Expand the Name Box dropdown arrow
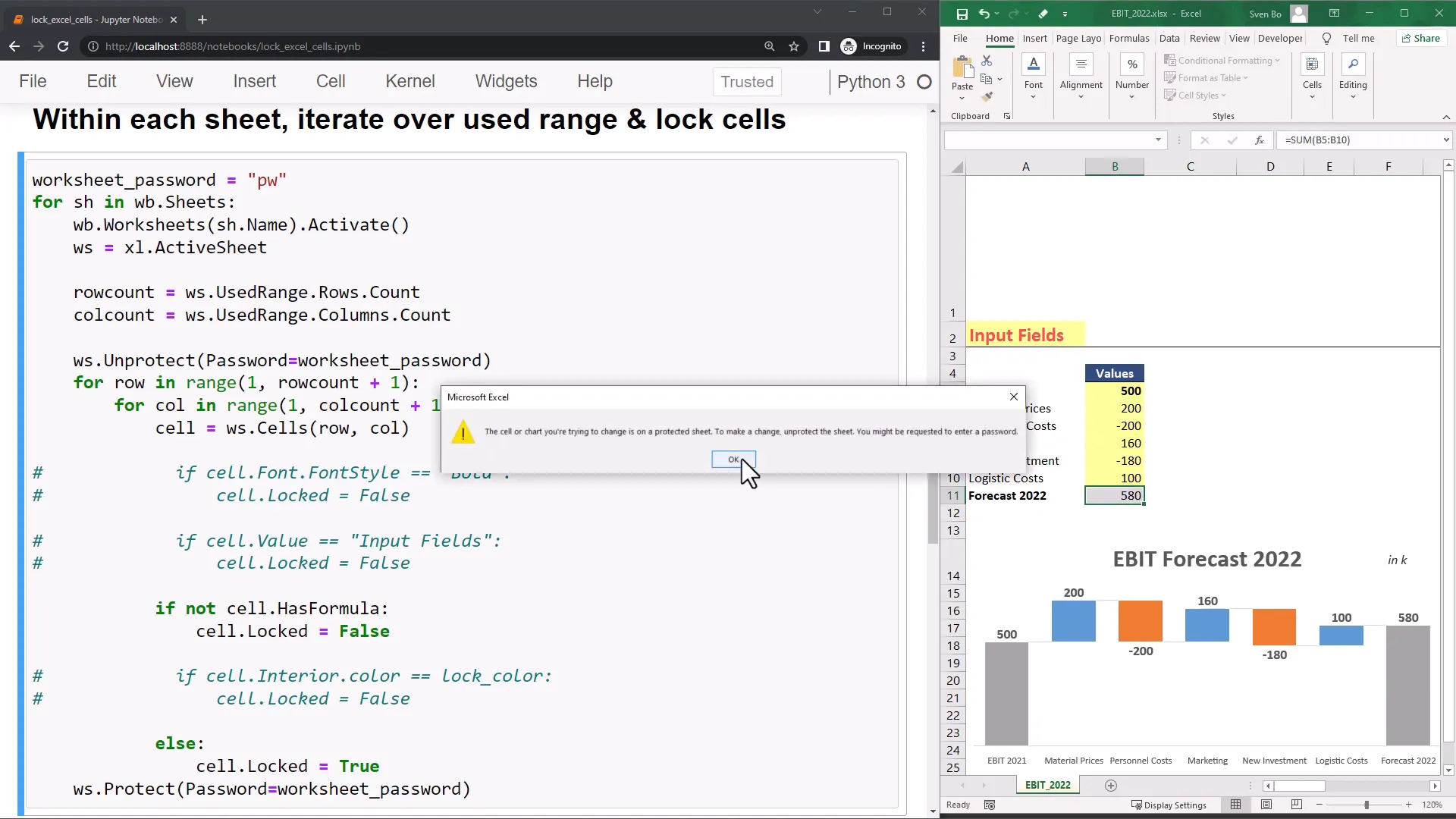The width and height of the screenshot is (1456, 819). [1158, 140]
